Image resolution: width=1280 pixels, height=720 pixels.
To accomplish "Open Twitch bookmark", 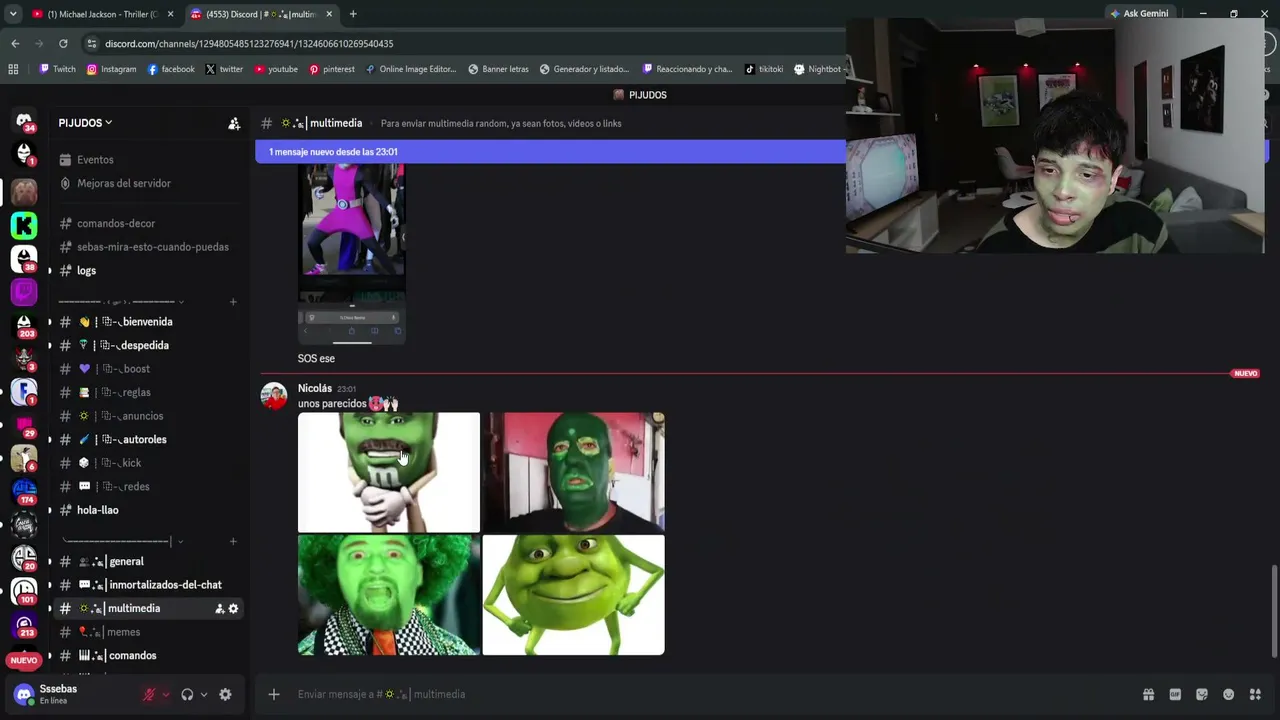I will click(57, 69).
